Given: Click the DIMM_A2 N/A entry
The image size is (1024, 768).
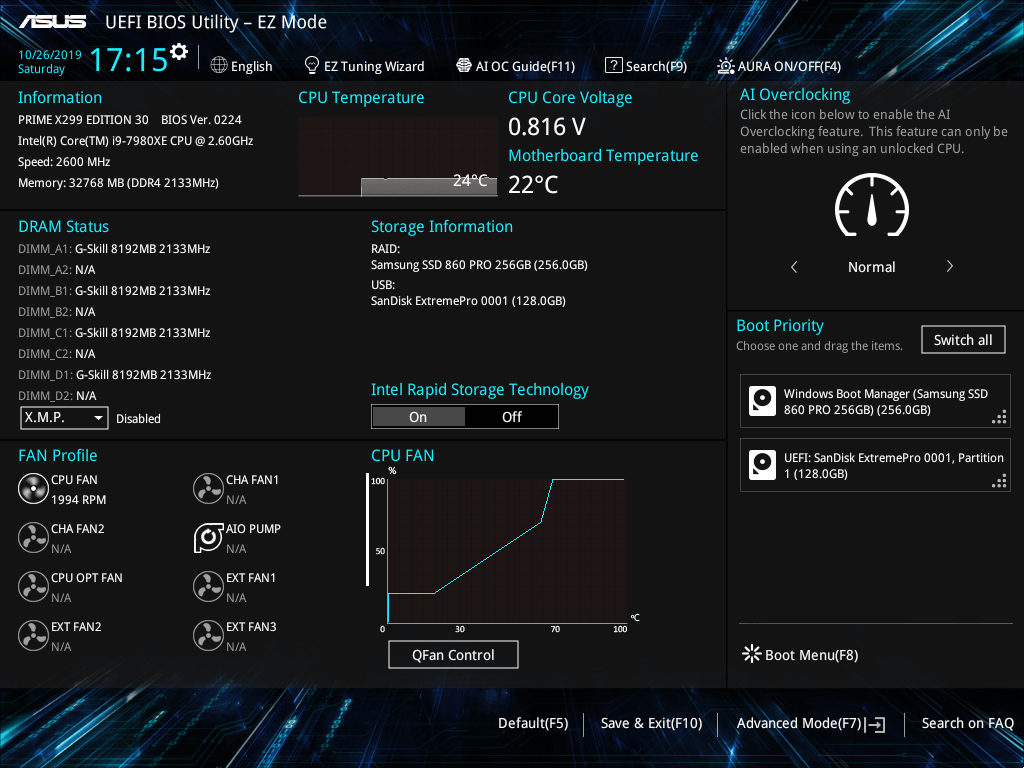Looking at the screenshot, I should pos(57,270).
